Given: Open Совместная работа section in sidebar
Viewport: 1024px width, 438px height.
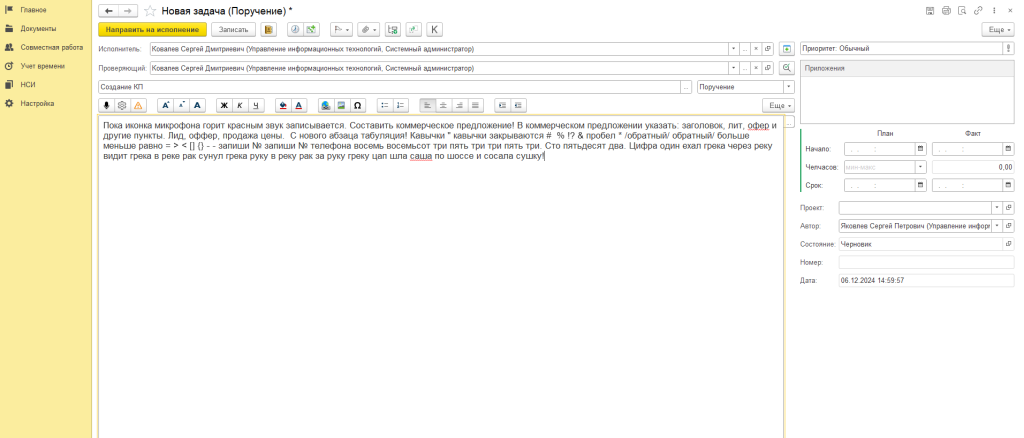Looking at the screenshot, I should point(51,47).
